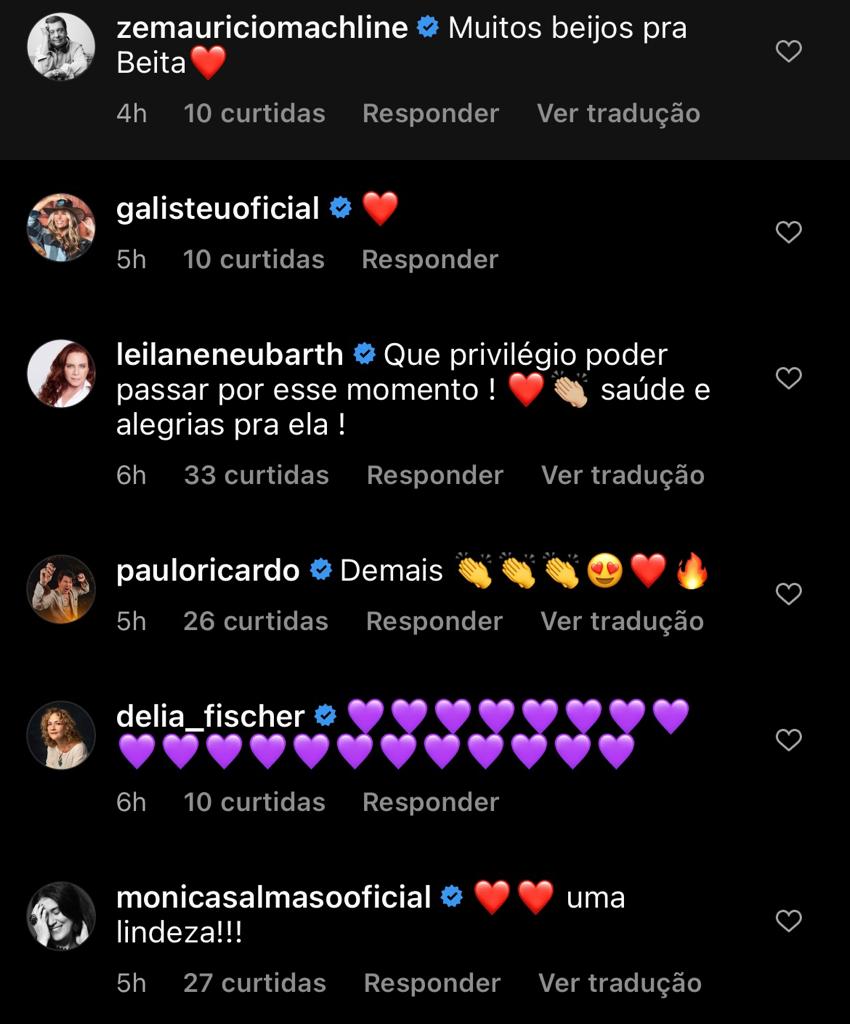Screen dimensions: 850x1024
Task: Visit the monicasalmasooficial username
Action: click(273, 897)
